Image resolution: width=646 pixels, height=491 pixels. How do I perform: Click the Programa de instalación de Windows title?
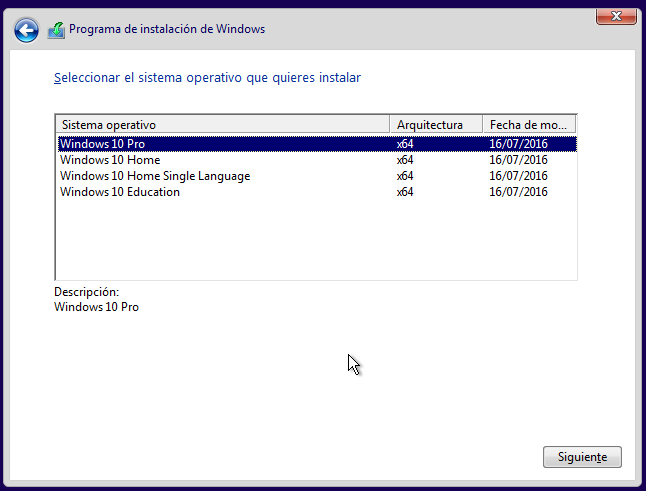167,29
